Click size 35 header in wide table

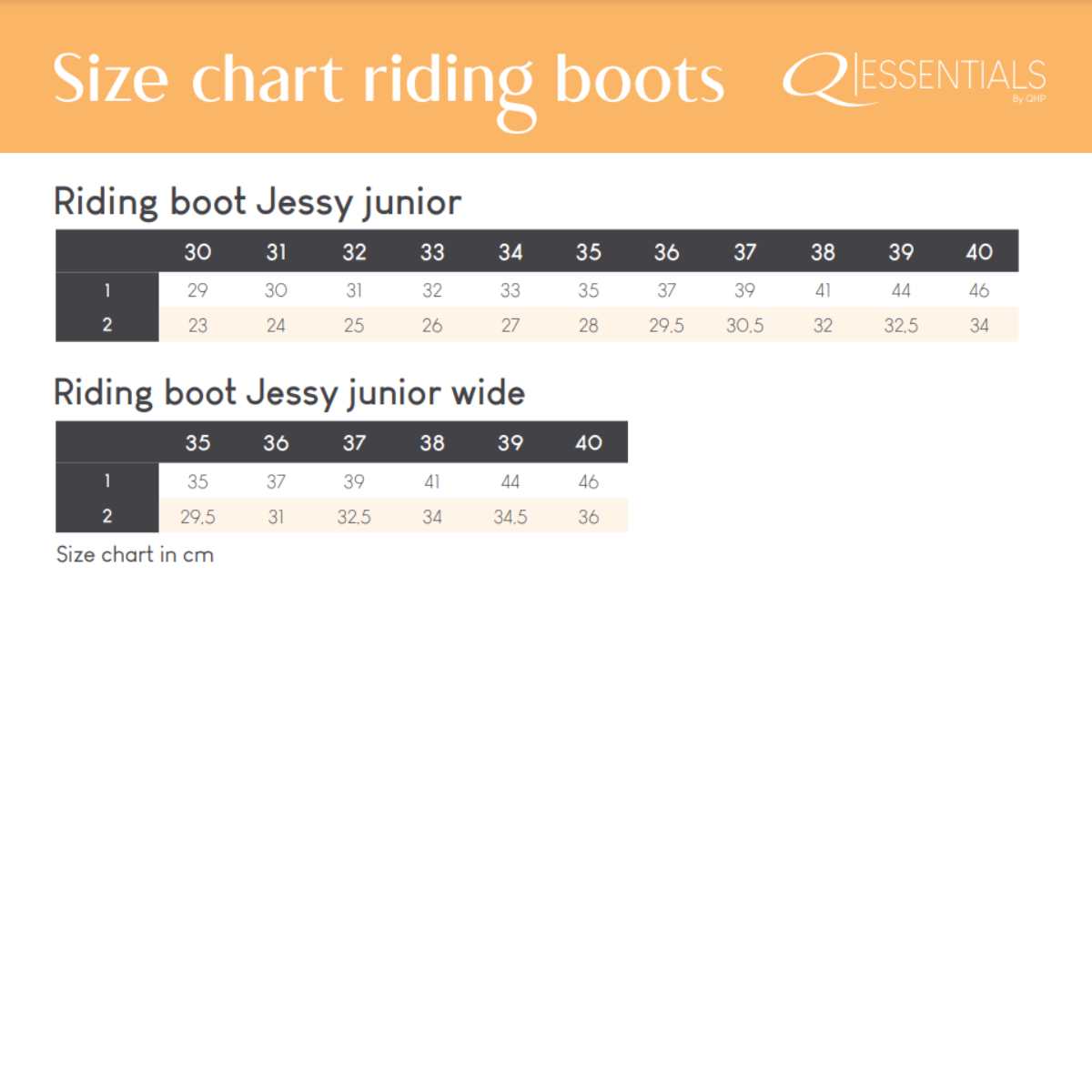pyautogui.click(x=197, y=443)
